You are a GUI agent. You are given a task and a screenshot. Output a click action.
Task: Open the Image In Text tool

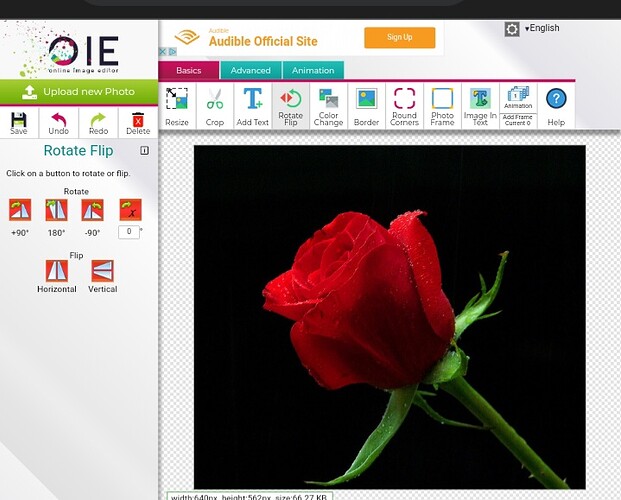click(480, 106)
